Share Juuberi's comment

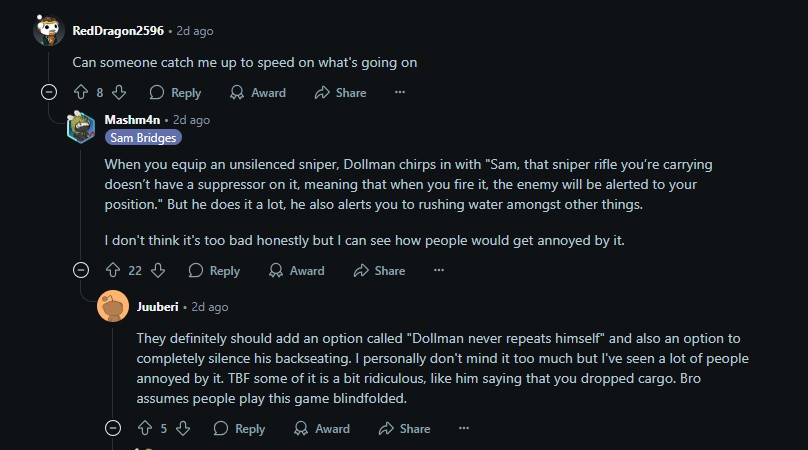tap(405, 428)
